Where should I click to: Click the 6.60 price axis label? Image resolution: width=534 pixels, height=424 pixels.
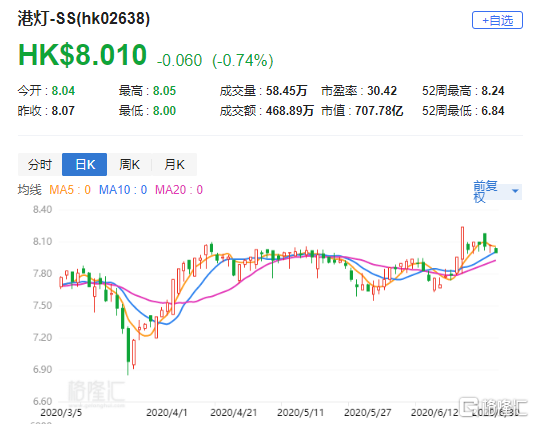[x=43, y=402]
